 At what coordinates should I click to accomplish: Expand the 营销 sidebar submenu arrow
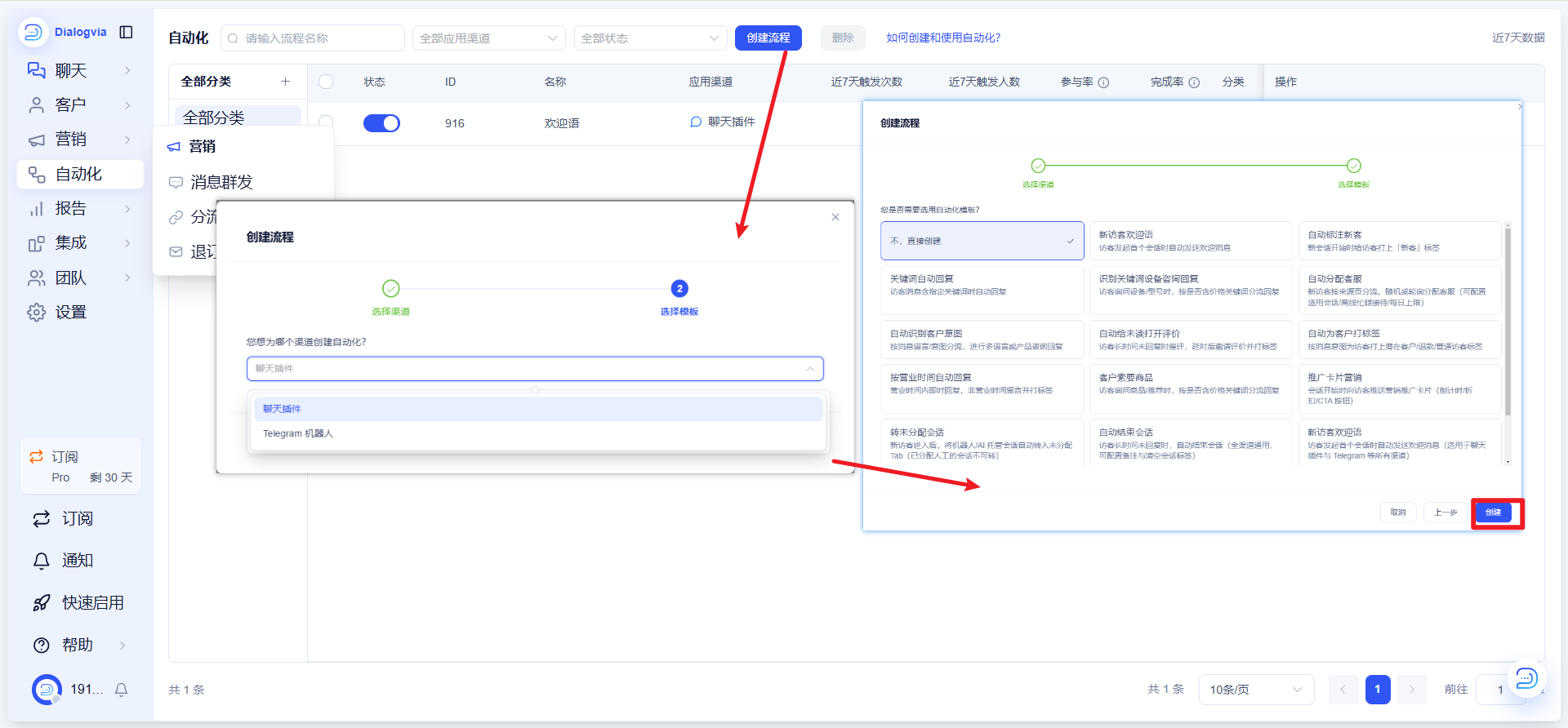127,140
